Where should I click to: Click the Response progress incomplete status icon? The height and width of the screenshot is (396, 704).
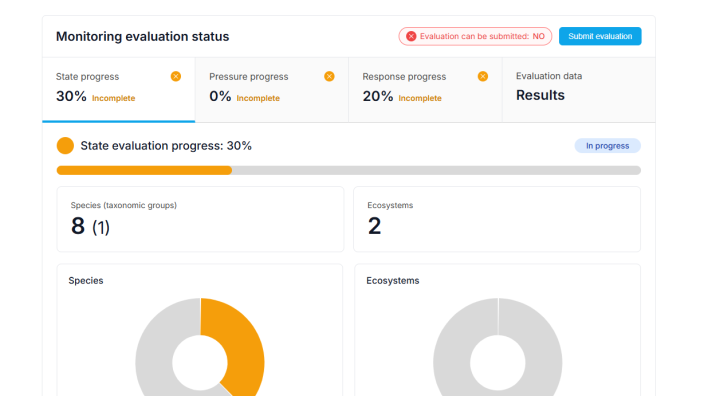(x=483, y=76)
